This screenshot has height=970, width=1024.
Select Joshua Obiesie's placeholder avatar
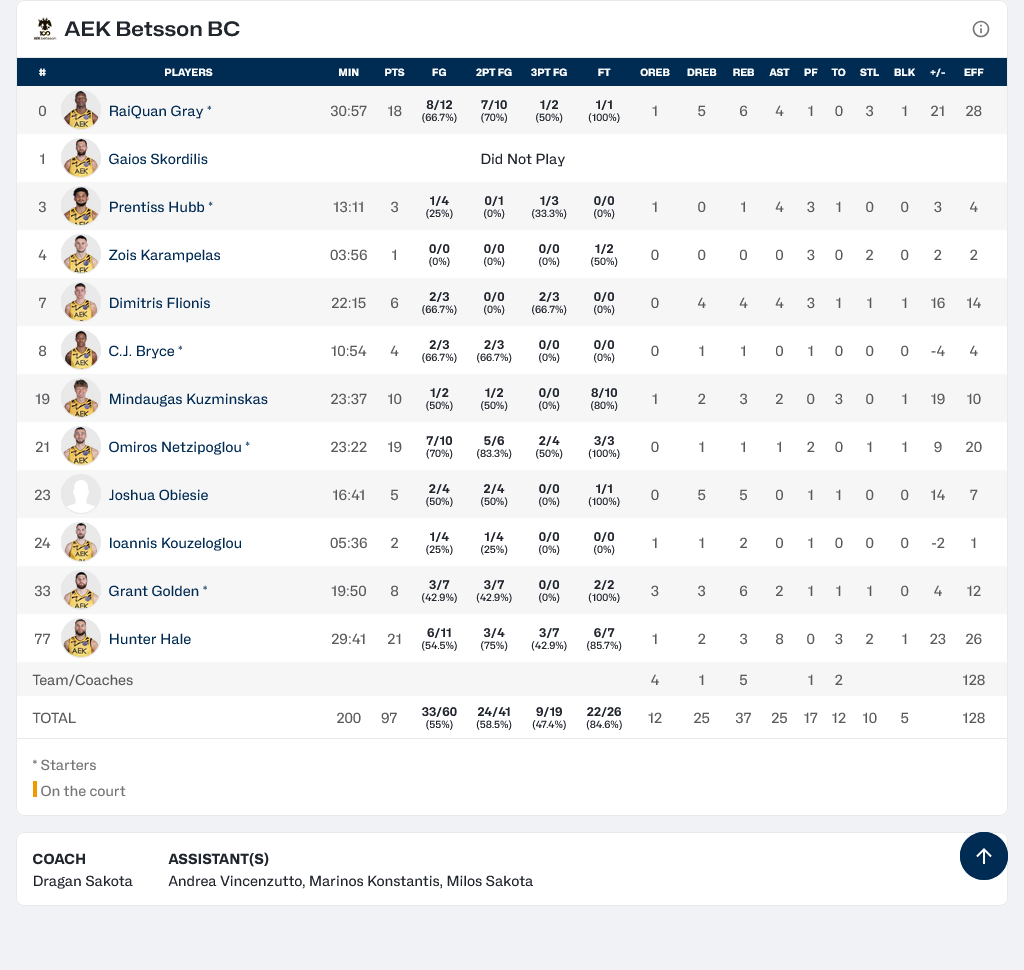click(x=81, y=495)
